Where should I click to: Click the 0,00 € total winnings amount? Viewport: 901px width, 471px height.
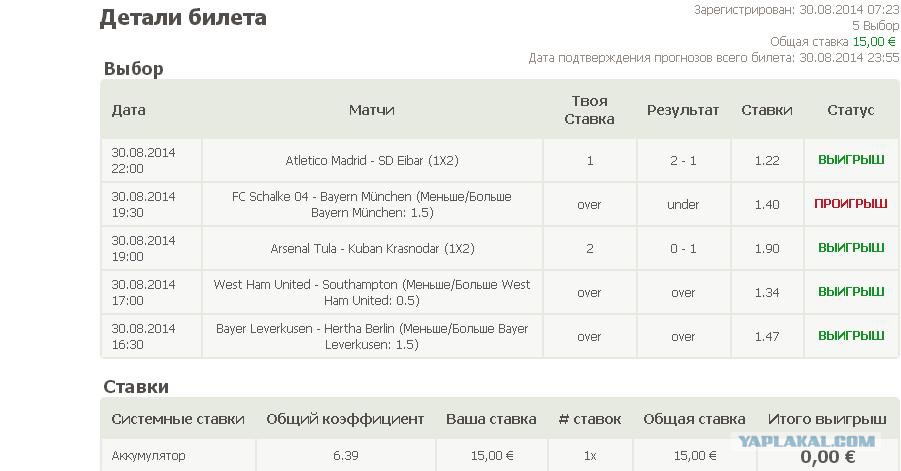[x=827, y=457]
